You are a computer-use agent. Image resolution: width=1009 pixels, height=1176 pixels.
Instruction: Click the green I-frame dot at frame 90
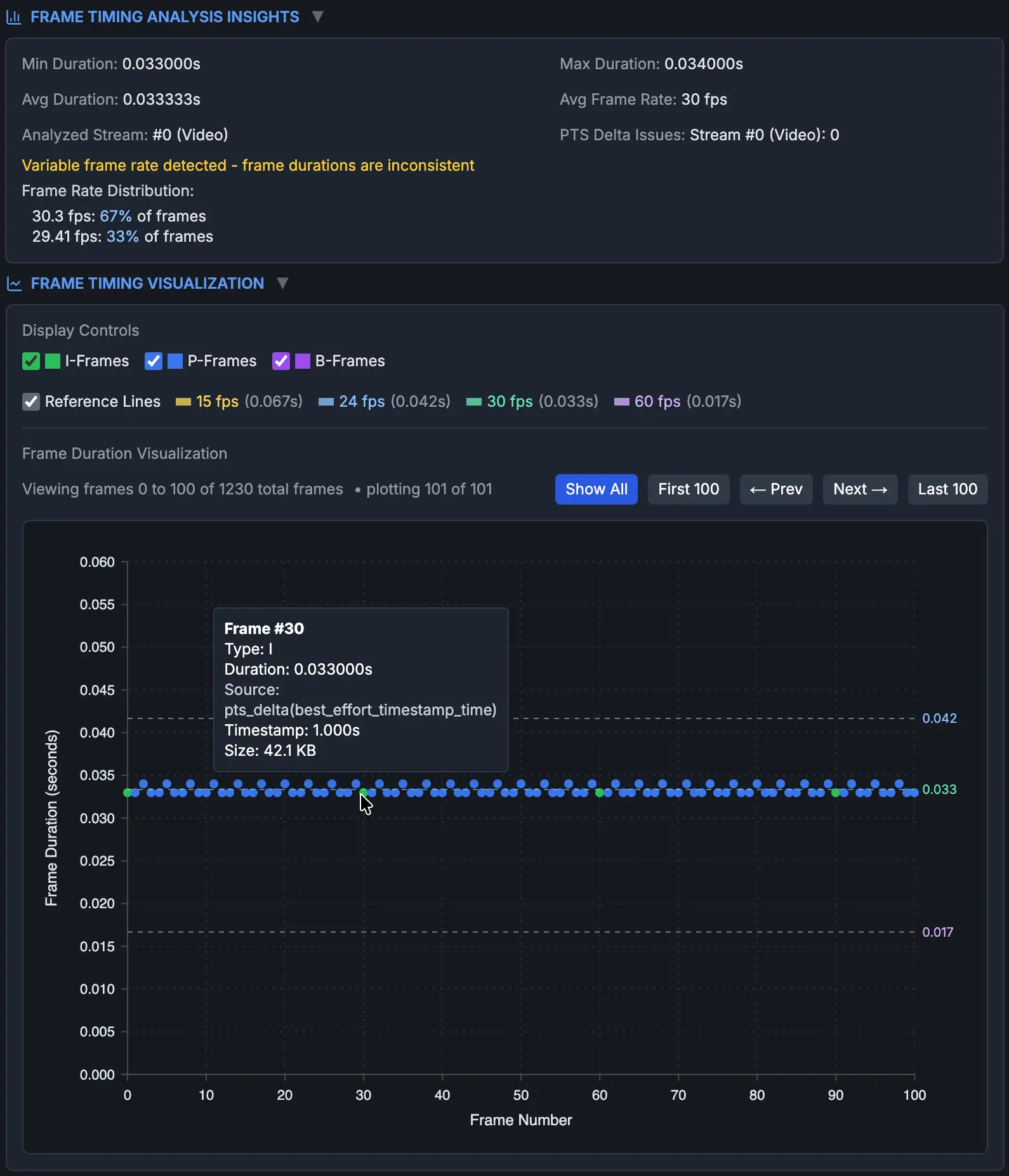coord(836,793)
